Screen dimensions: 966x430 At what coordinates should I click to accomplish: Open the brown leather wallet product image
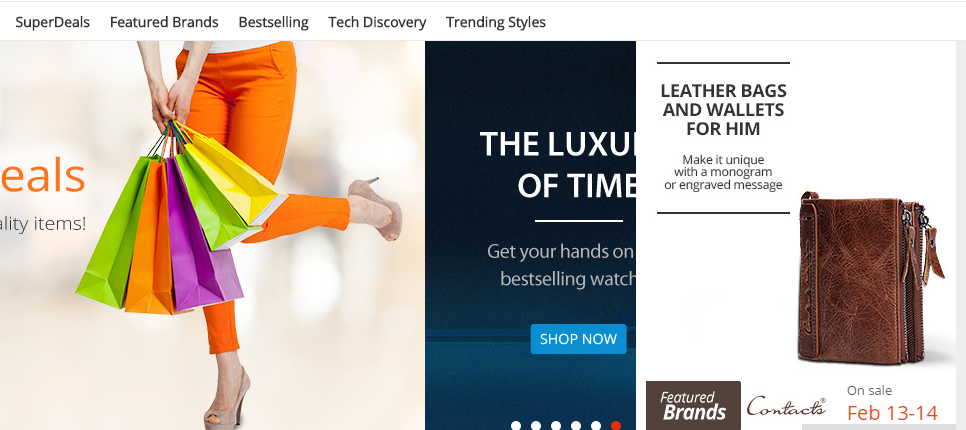pos(871,278)
